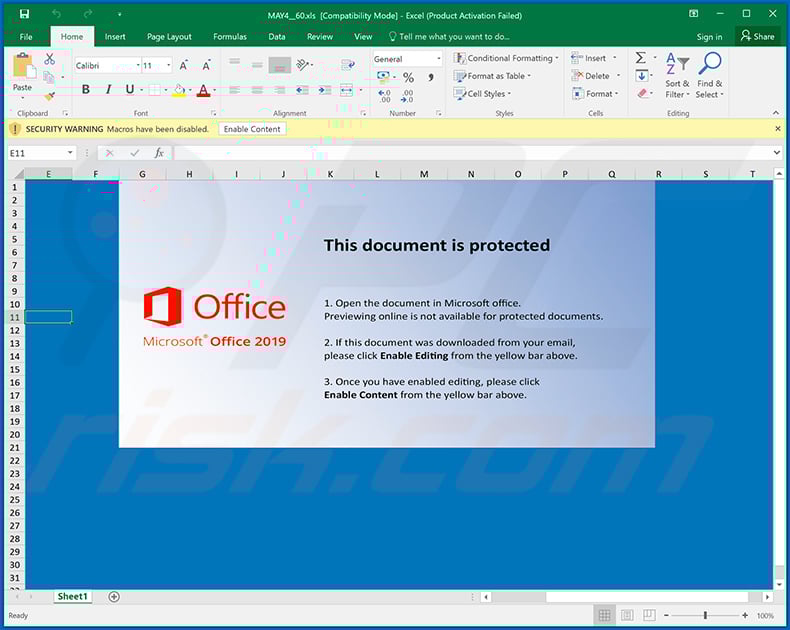Screen dimensions: 790x630
Task: Switch to the Insert tab
Action: point(115,37)
